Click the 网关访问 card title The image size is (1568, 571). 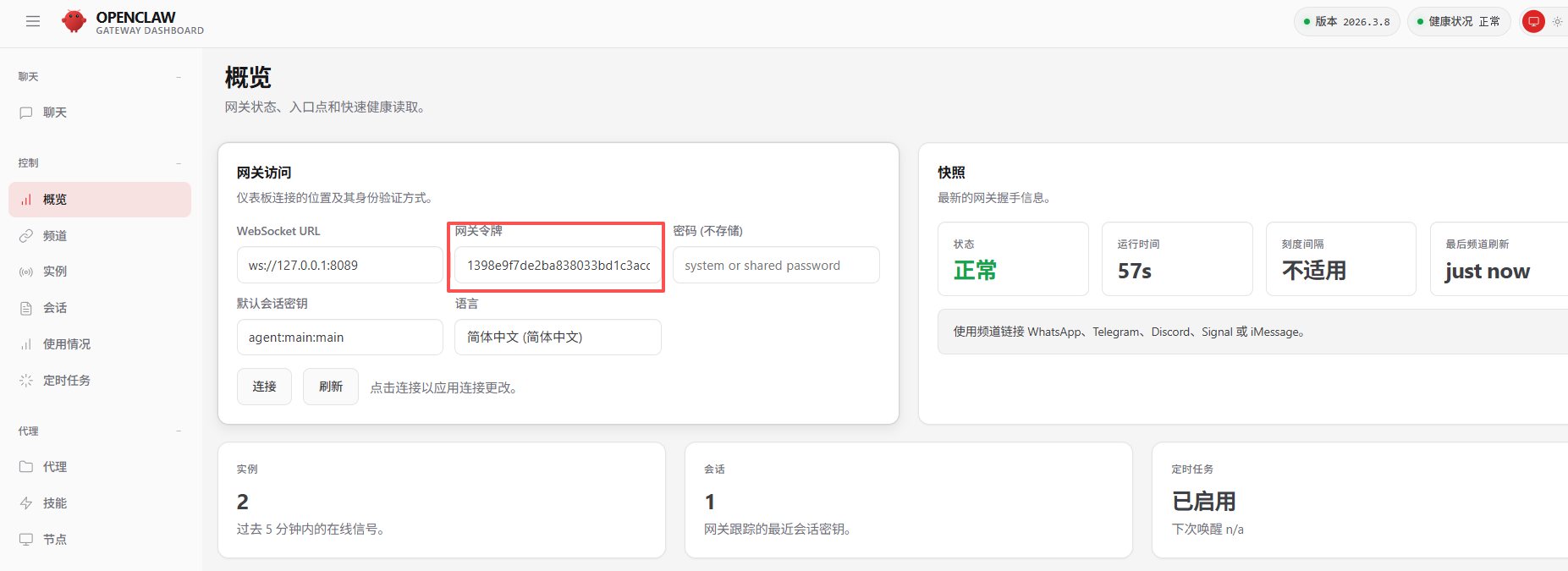[x=264, y=173]
